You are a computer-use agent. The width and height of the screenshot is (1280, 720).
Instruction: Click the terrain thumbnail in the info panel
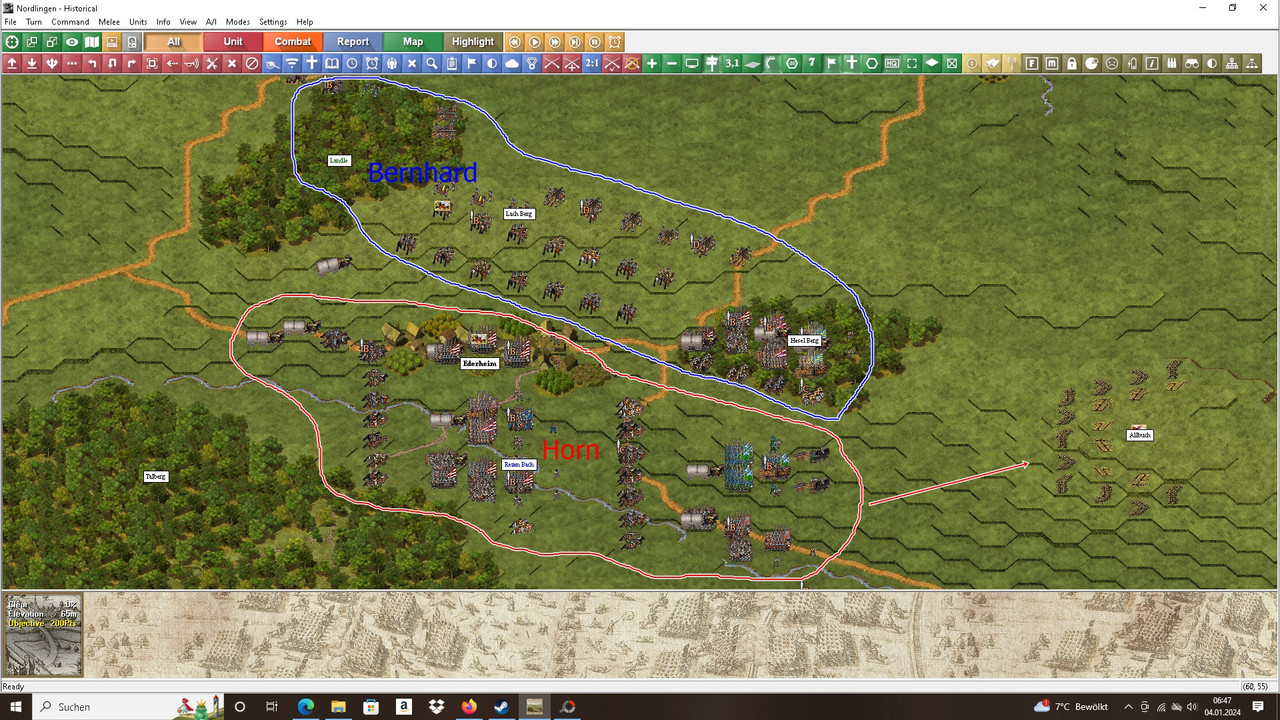pyautogui.click(x=43, y=636)
